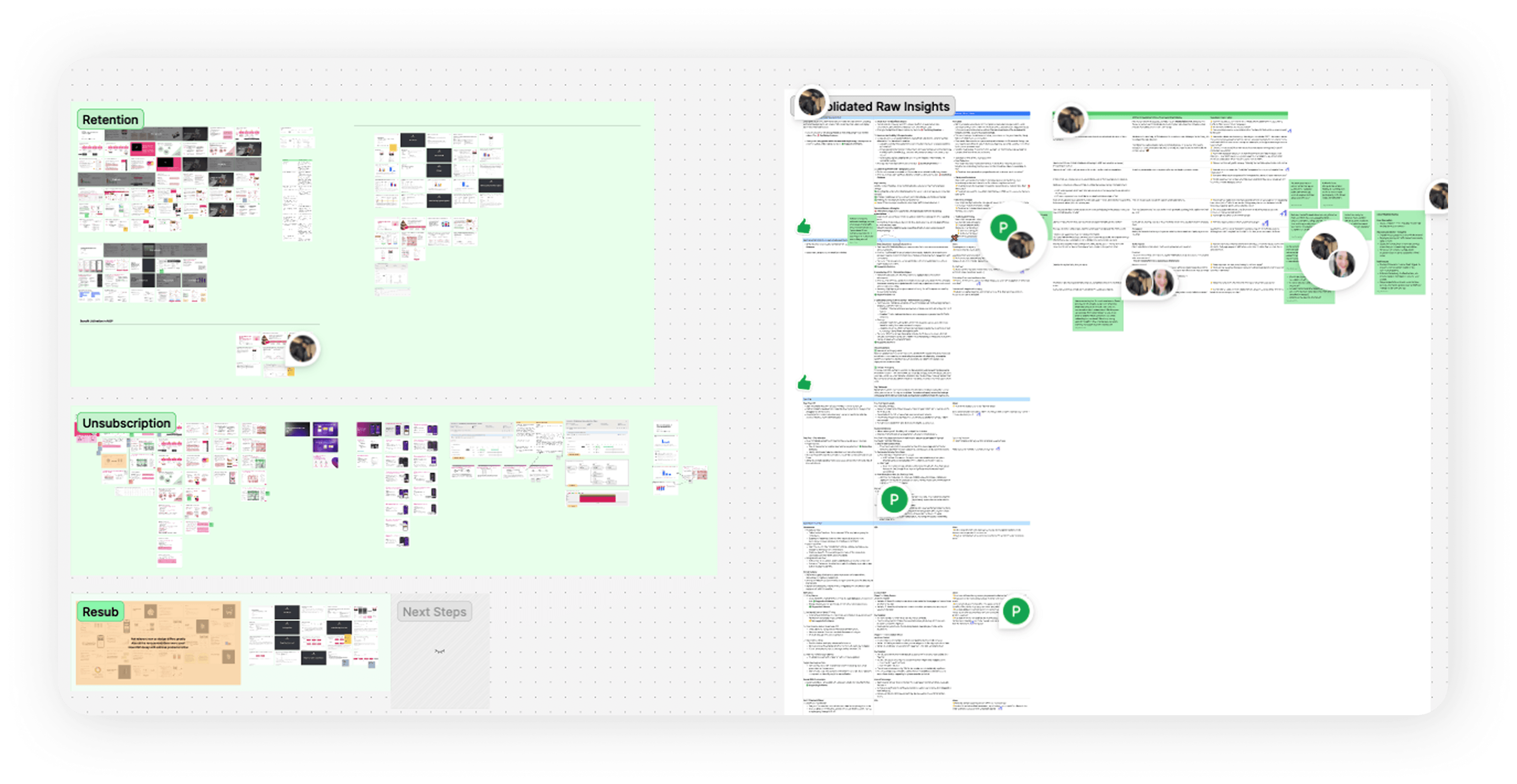Click avatar on the green-header table corner
1517x784 pixels.
coord(1070,120)
